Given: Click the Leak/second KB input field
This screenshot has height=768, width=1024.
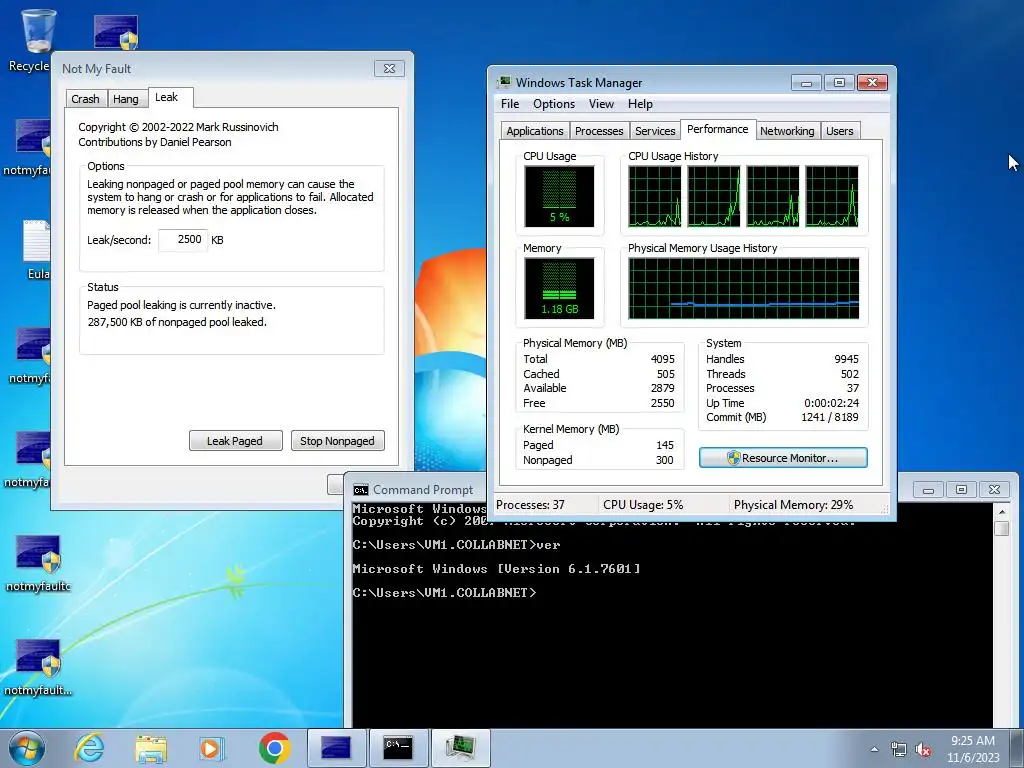Looking at the screenshot, I should pyautogui.click(x=183, y=240).
